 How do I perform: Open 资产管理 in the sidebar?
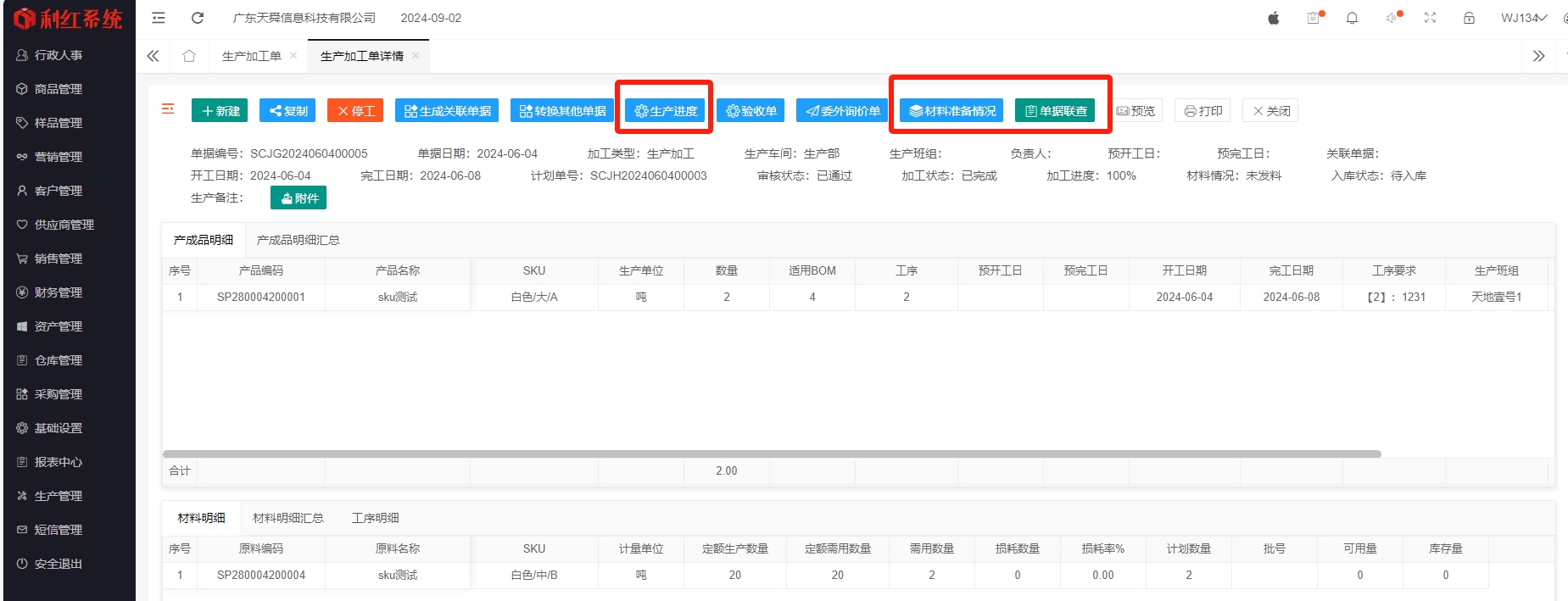click(x=70, y=326)
